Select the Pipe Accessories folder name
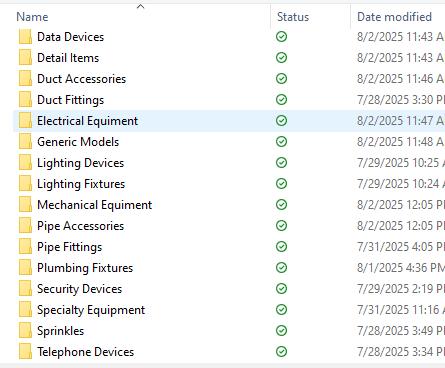 coord(80,226)
